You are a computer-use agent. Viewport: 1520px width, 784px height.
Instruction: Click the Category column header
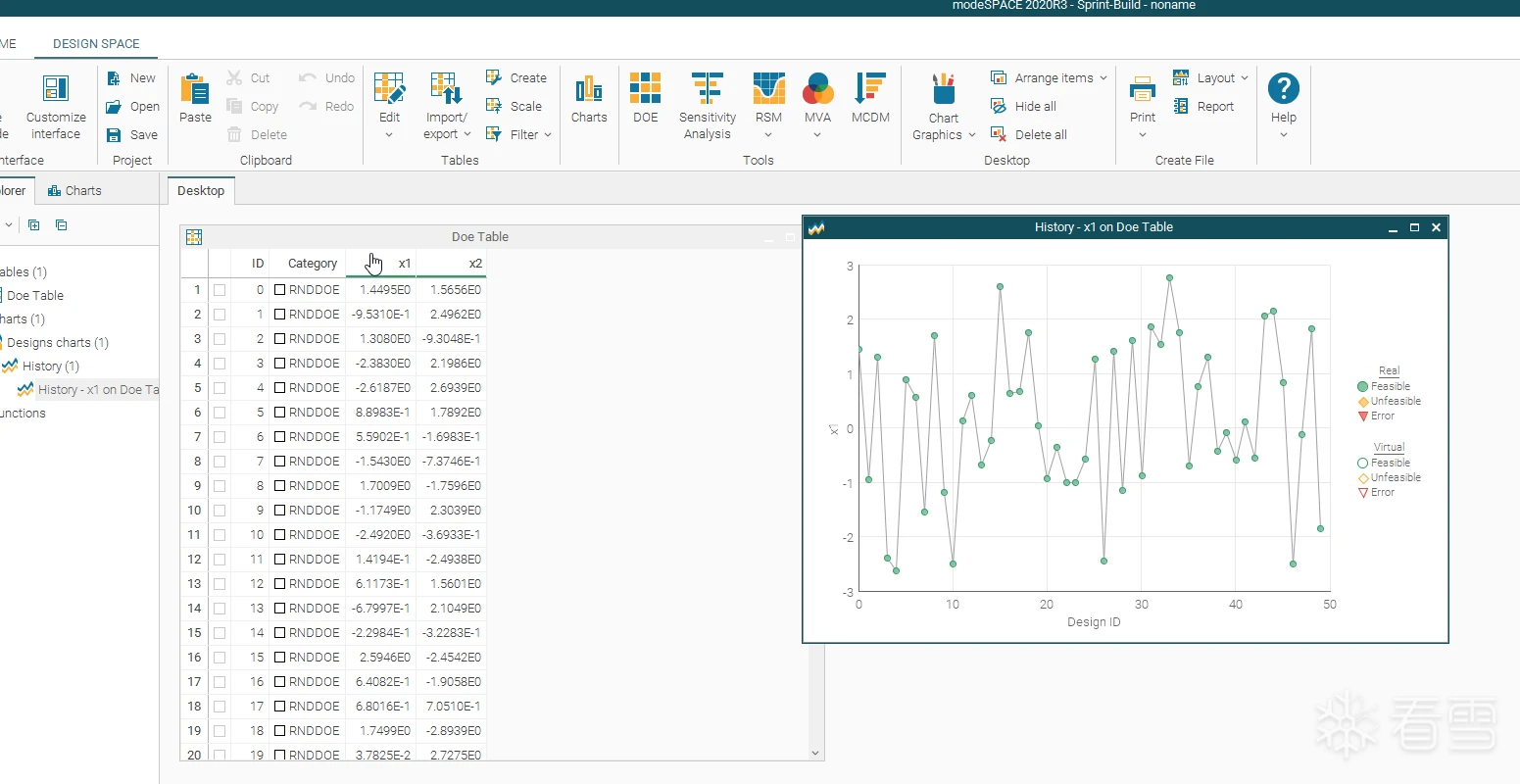308,264
